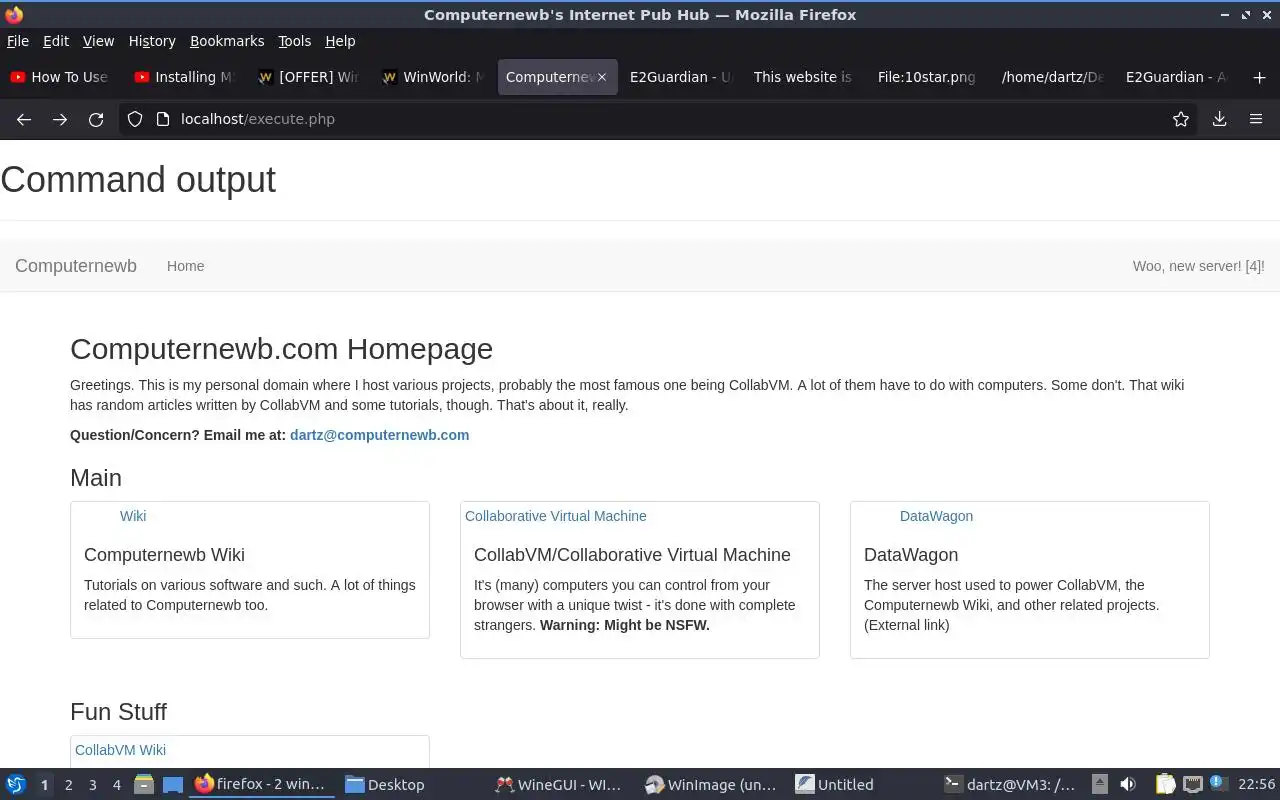This screenshot has height=800, width=1280.
Task: Switch to workspace 2
Action: pos(68,785)
